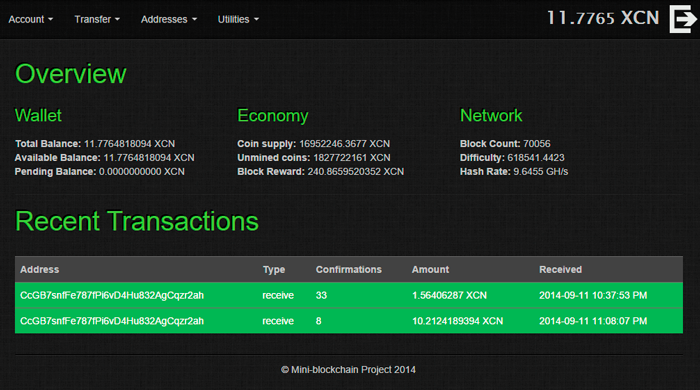Select the Total Balance value 11.7764818094 XCN

click(x=129, y=144)
